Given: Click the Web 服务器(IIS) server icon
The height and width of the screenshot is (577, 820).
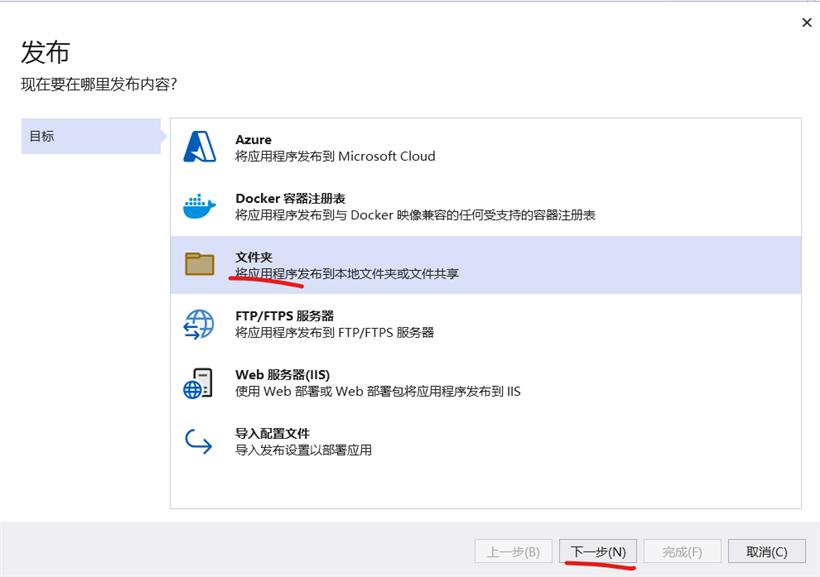Looking at the screenshot, I should coord(198,383).
